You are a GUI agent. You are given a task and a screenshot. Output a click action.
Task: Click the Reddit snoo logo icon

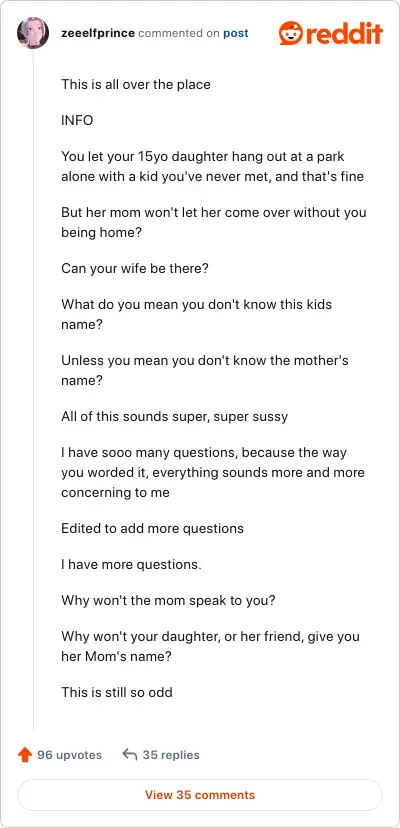[290, 33]
